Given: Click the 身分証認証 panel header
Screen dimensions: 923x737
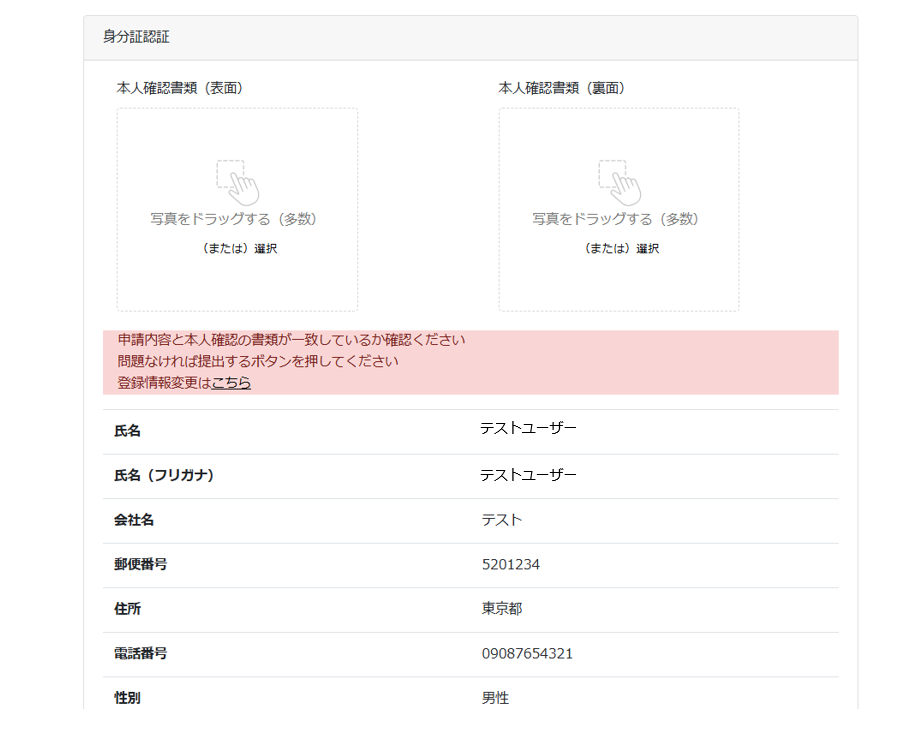Looking at the screenshot, I should 136,37.
